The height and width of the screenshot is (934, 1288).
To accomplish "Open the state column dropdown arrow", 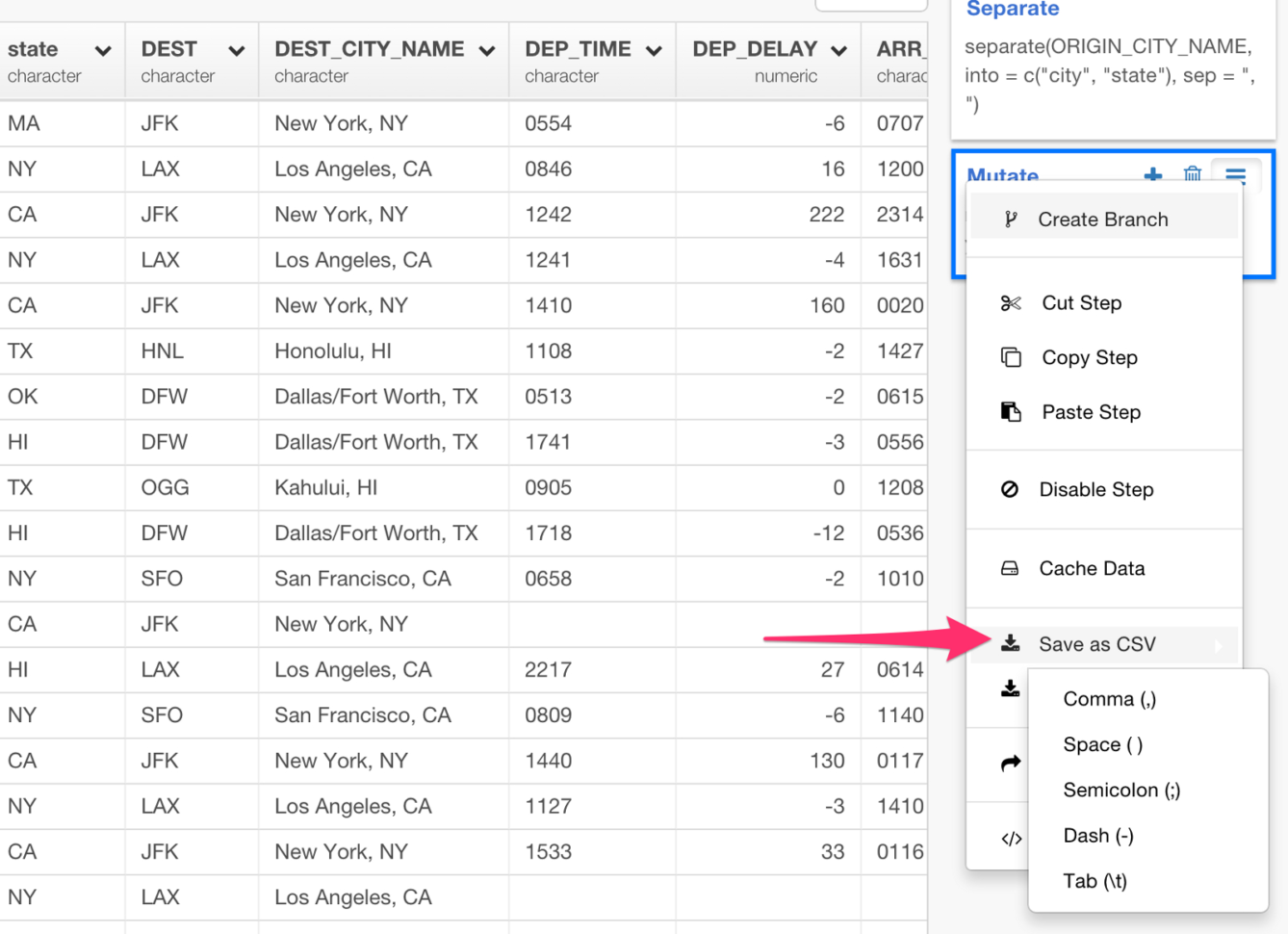I will [102, 51].
